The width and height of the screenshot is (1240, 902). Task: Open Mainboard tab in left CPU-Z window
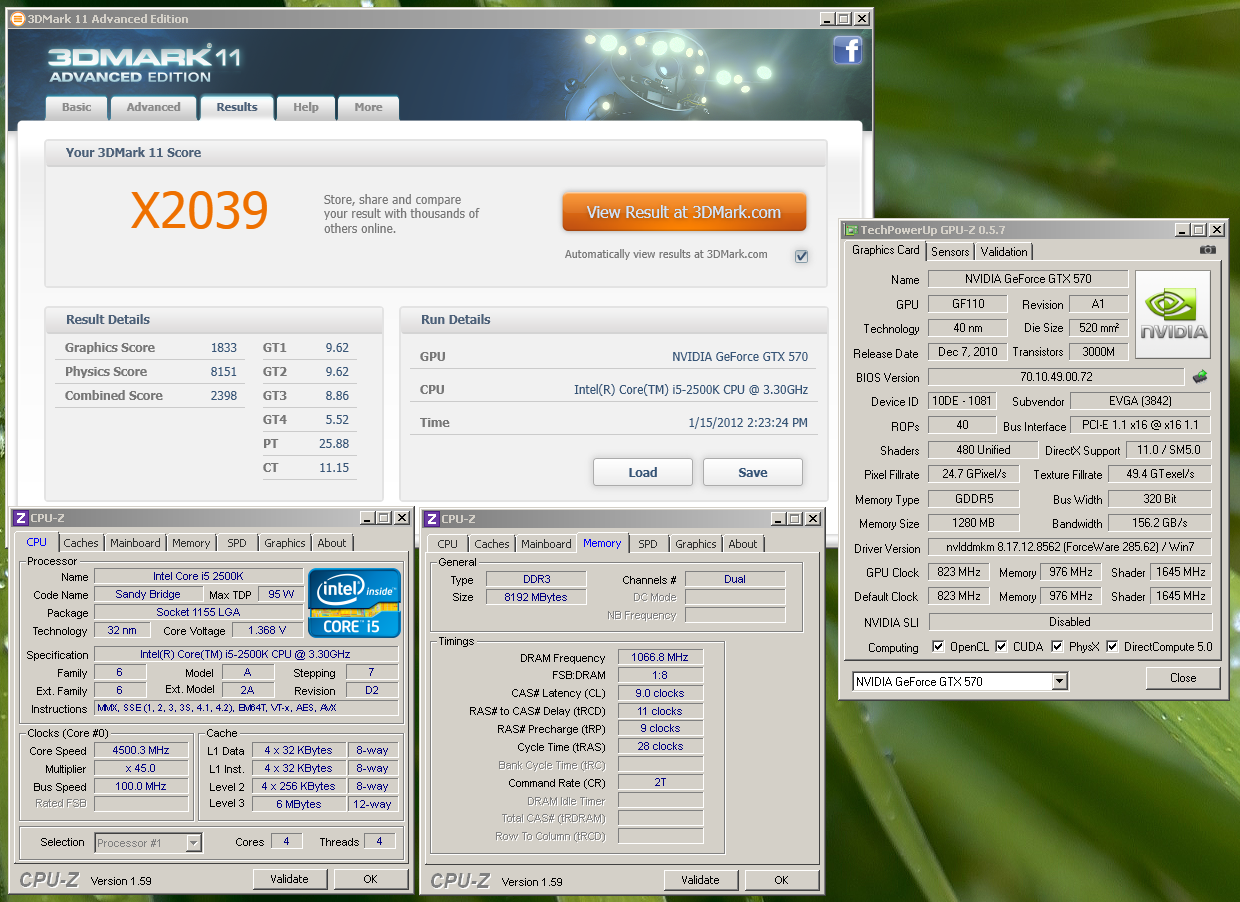tap(135, 543)
